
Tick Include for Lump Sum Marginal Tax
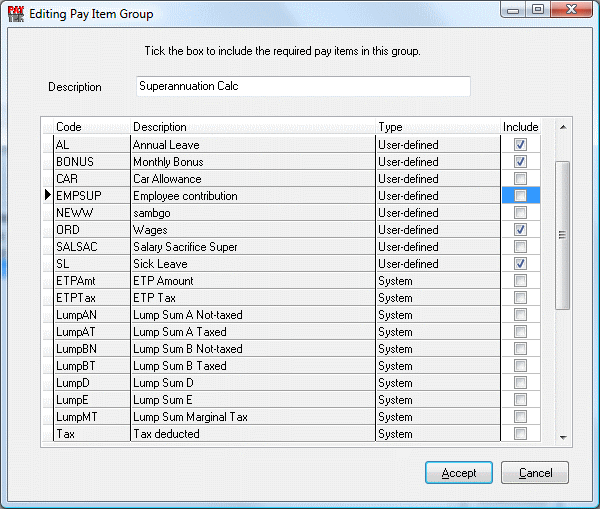(520, 416)
